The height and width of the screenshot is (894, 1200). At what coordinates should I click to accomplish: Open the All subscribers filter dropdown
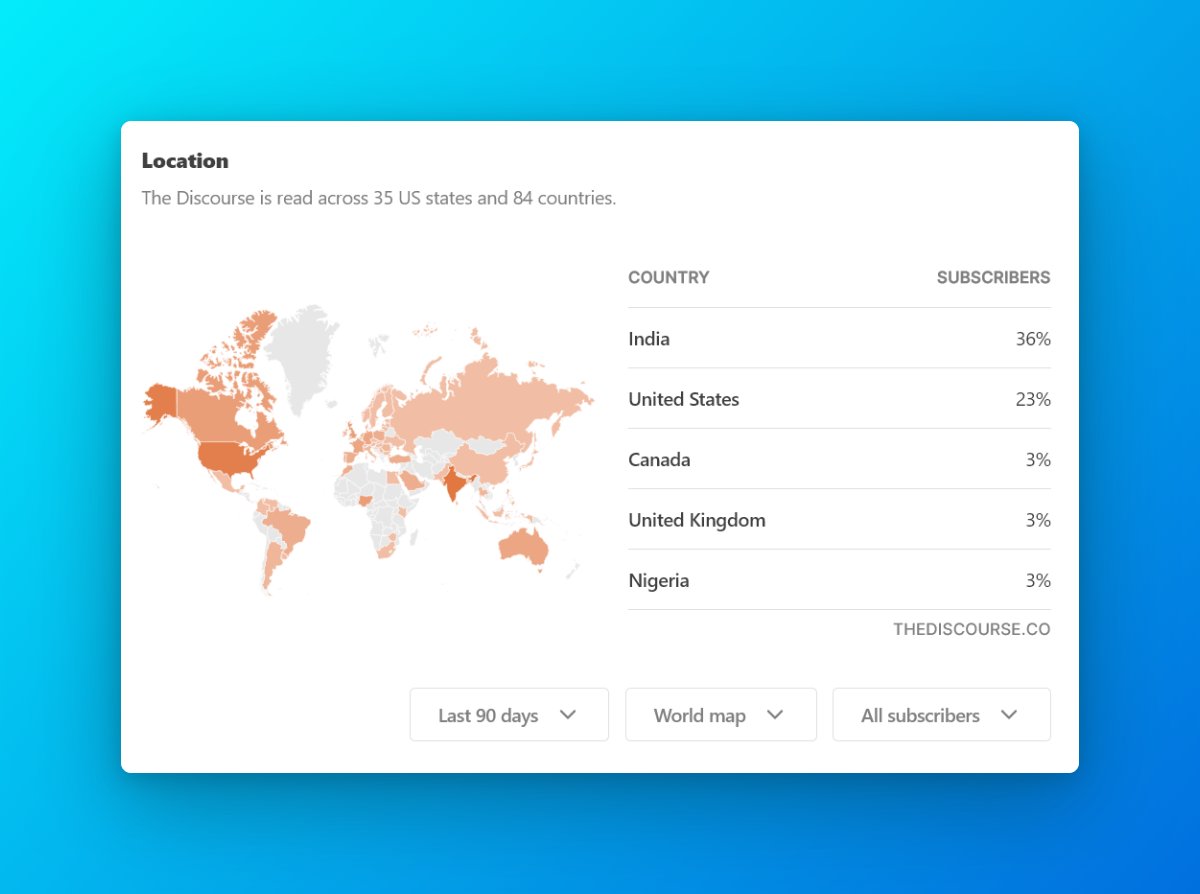tap(939, 715)
